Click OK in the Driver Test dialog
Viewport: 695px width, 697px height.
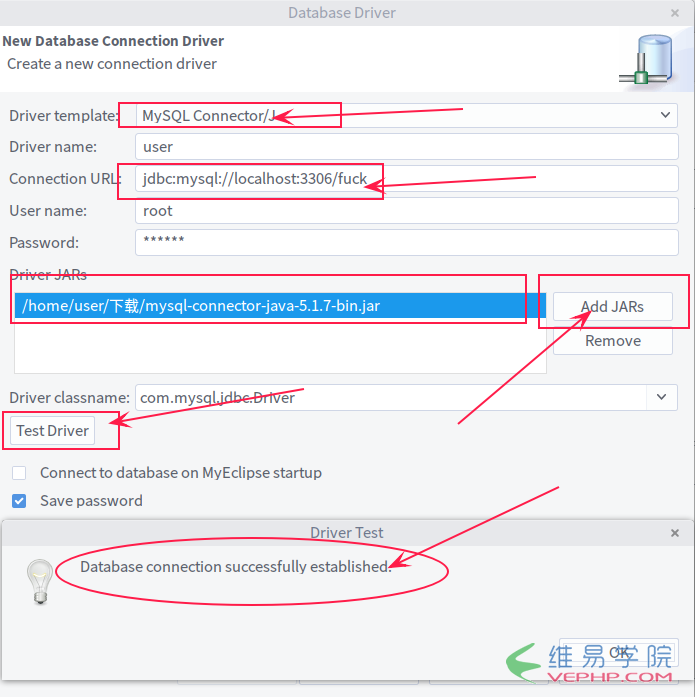pos(618,652)
